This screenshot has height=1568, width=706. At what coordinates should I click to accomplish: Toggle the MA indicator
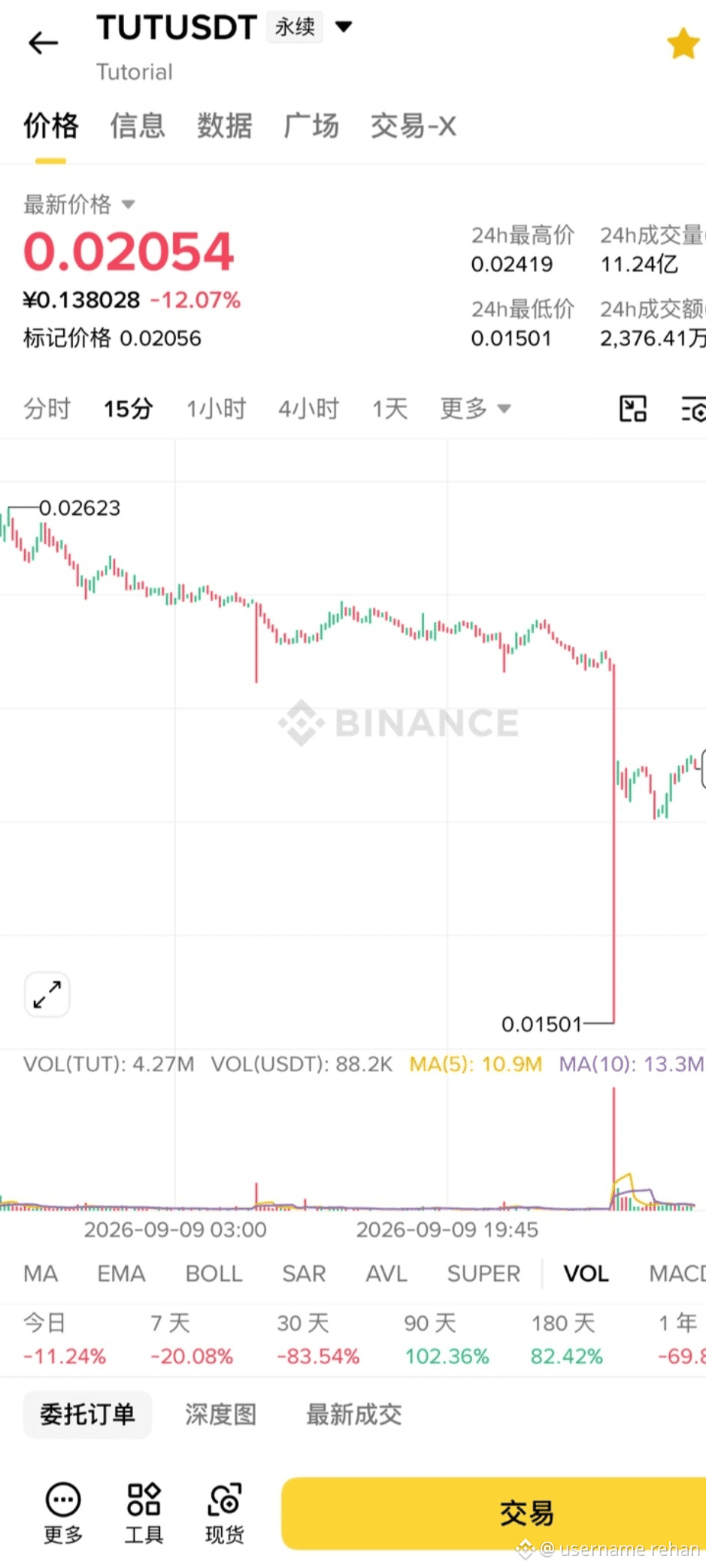[41, 1273]
